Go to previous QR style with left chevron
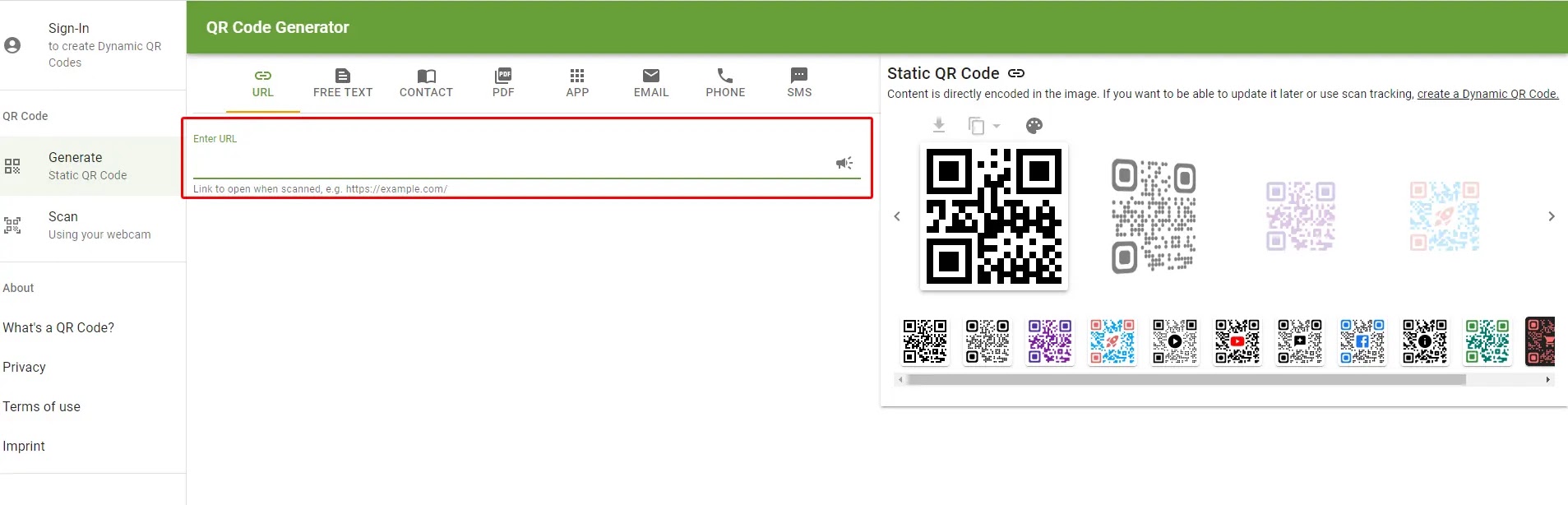Screen dimensions: 1568x505 point(897,216)
